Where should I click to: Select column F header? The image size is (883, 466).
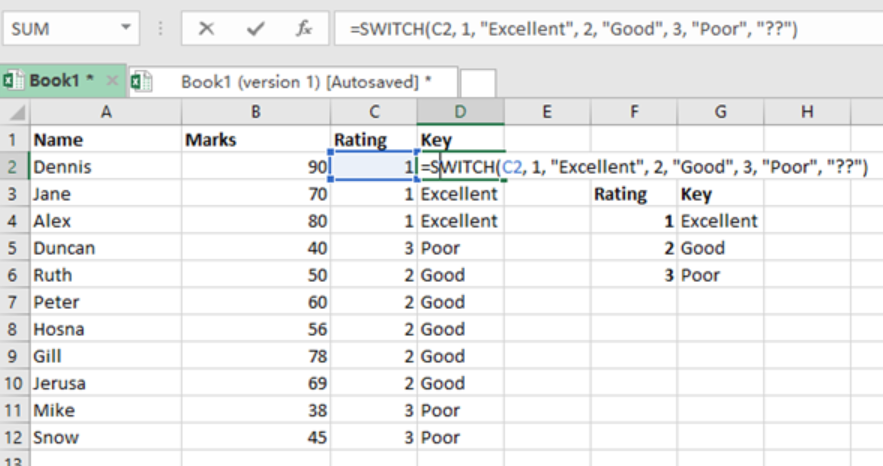tap(634, 112)
